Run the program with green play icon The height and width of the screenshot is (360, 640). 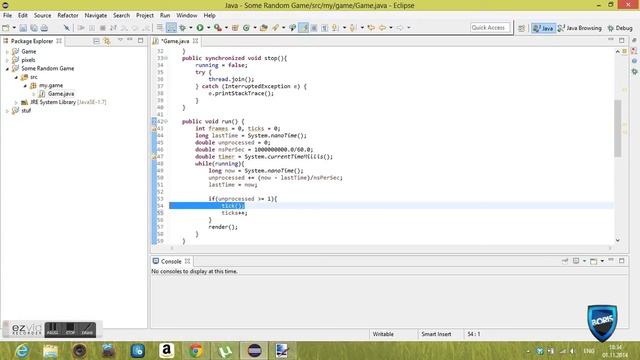pyautogui.click(x=200, y=28)
